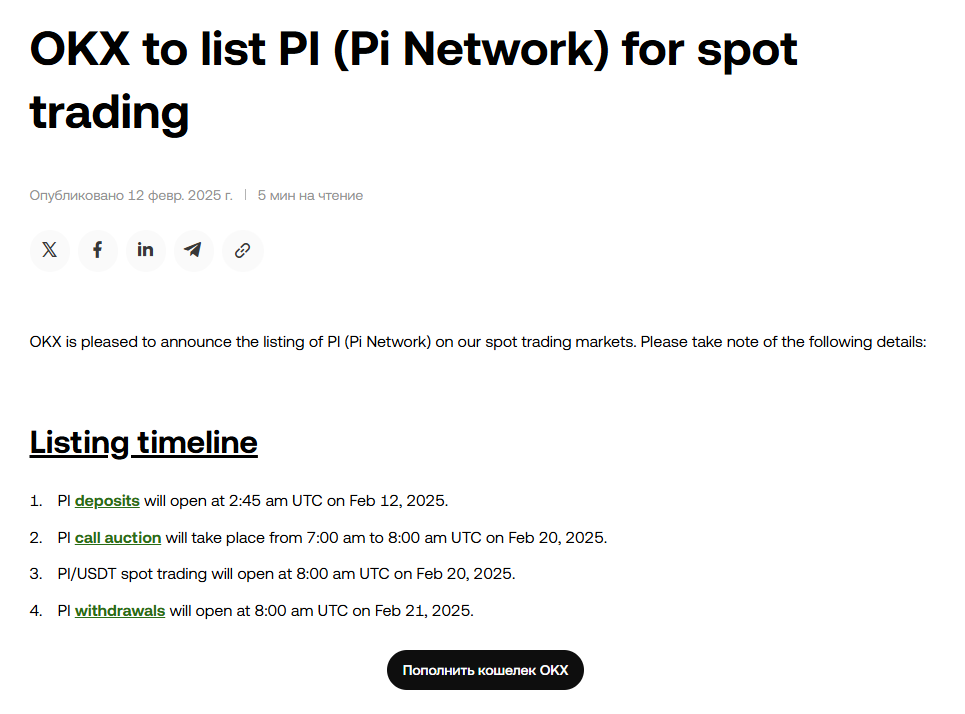The image size is (965, 714).
Task: Click the 'PI/USDT spot trading will open' line
Action: click(286, 574)
